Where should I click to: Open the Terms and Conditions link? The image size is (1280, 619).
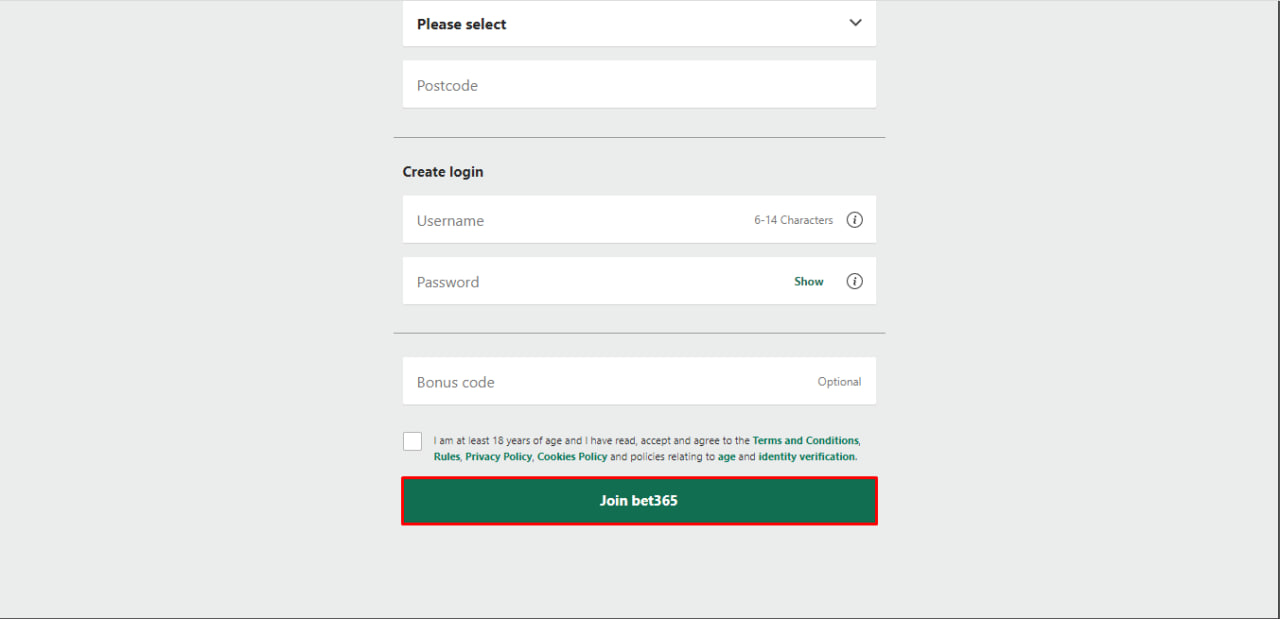(805, 441)
